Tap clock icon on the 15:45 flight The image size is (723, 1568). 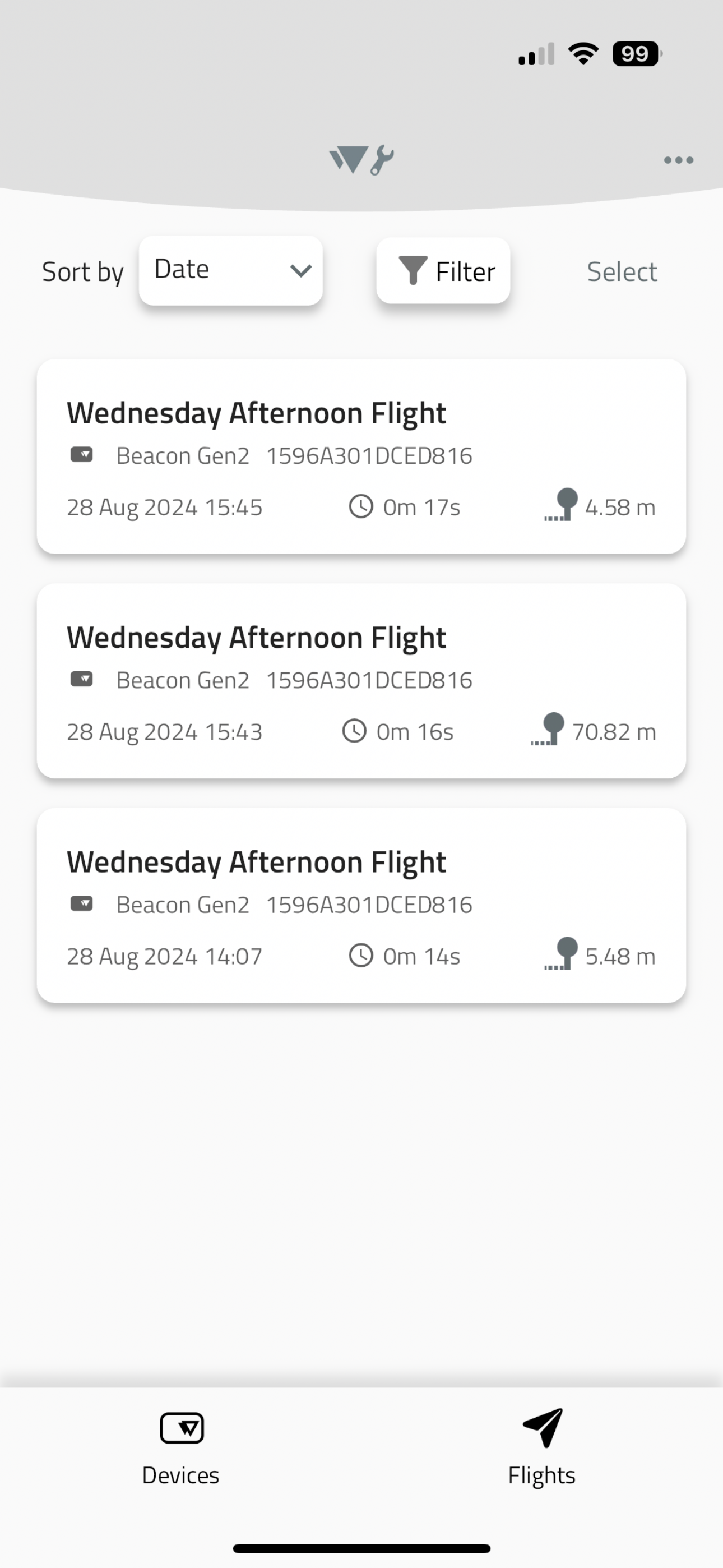tap(361, 506)
